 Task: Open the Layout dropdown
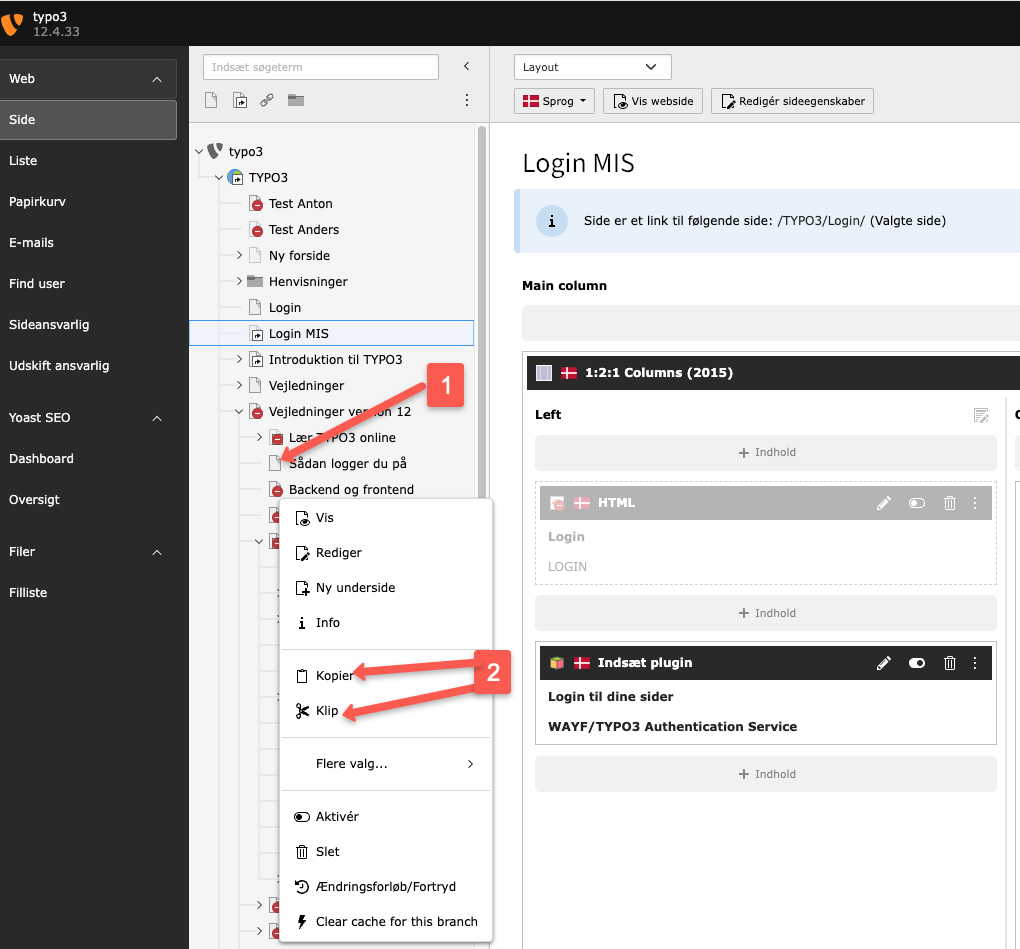pos(592,67)
